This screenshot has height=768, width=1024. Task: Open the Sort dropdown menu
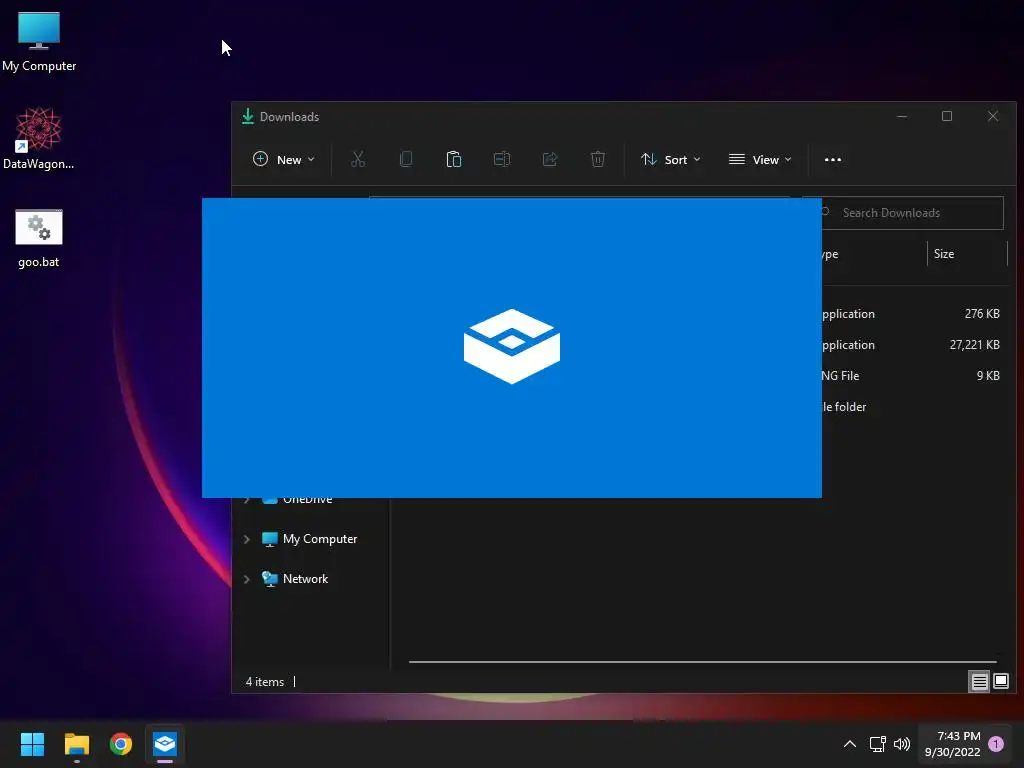point(671,159)
